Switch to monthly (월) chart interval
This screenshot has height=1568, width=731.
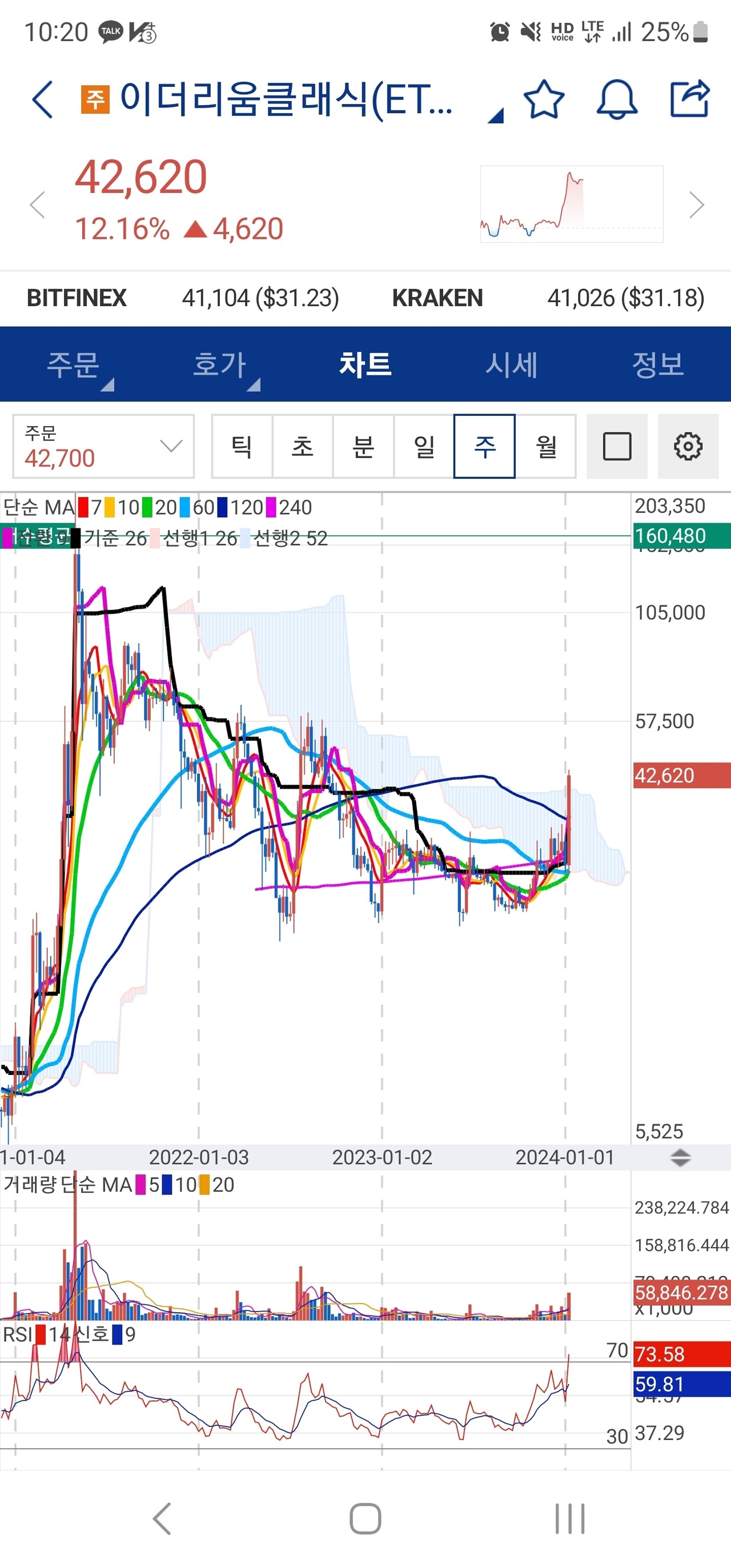545,446
